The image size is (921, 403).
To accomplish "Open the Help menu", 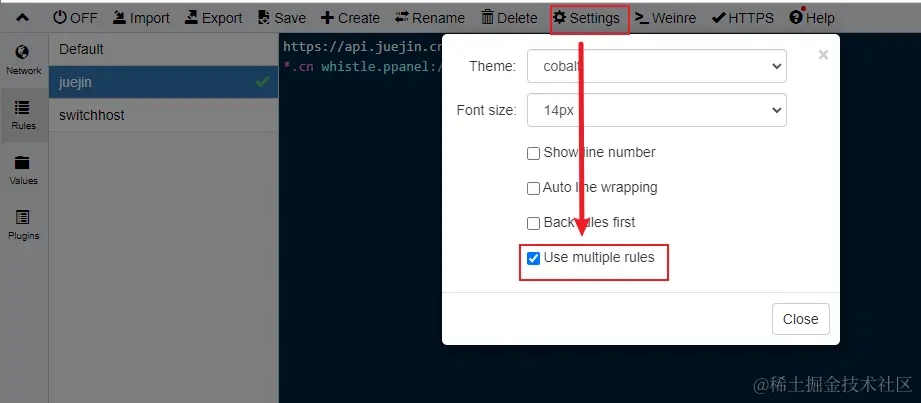I will pos(812,18).
